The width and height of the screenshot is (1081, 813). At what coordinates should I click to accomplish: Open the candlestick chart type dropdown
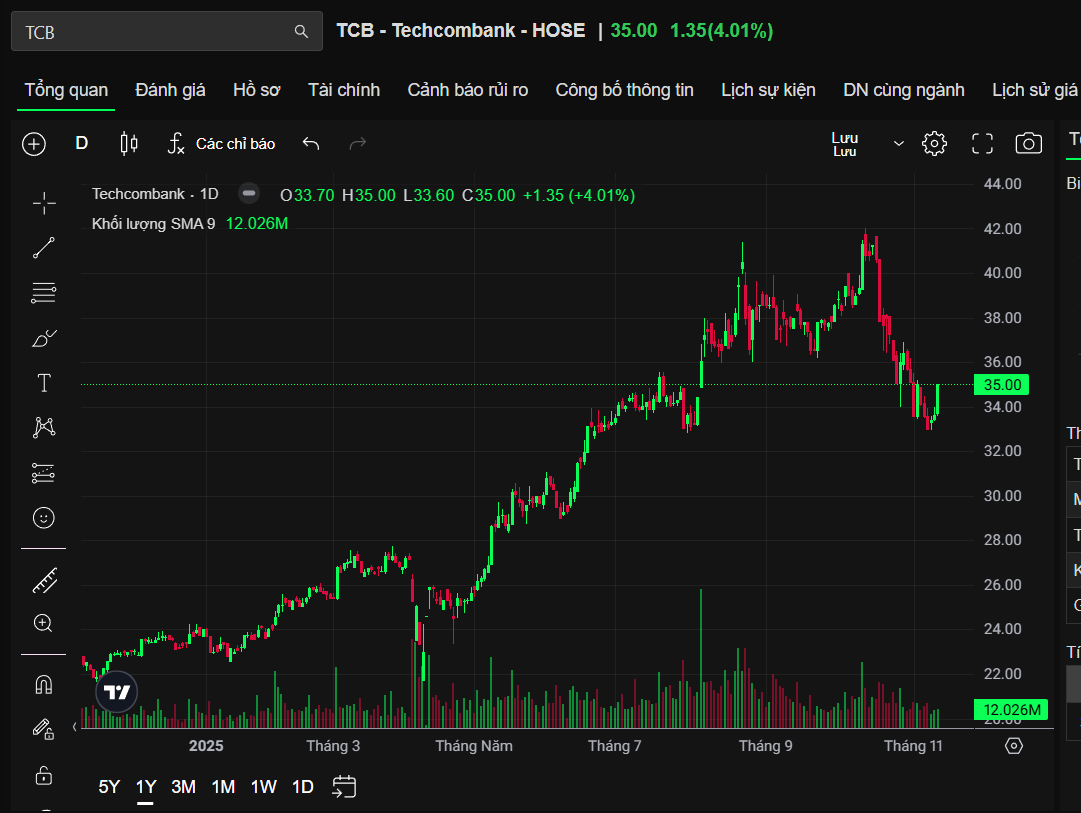click(128, 144)
